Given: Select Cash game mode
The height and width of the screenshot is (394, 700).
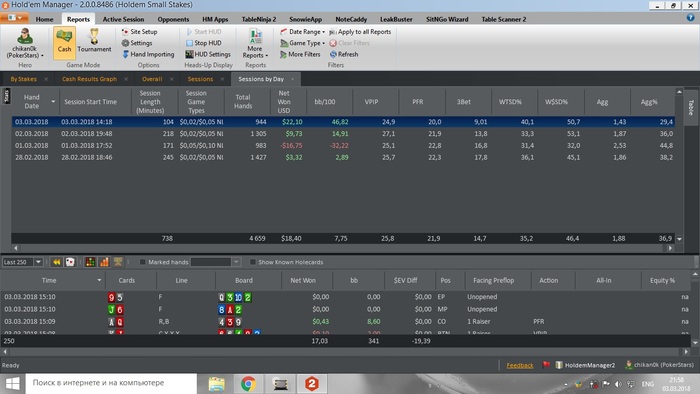Looking at the screenshot, I should [64, 43].
